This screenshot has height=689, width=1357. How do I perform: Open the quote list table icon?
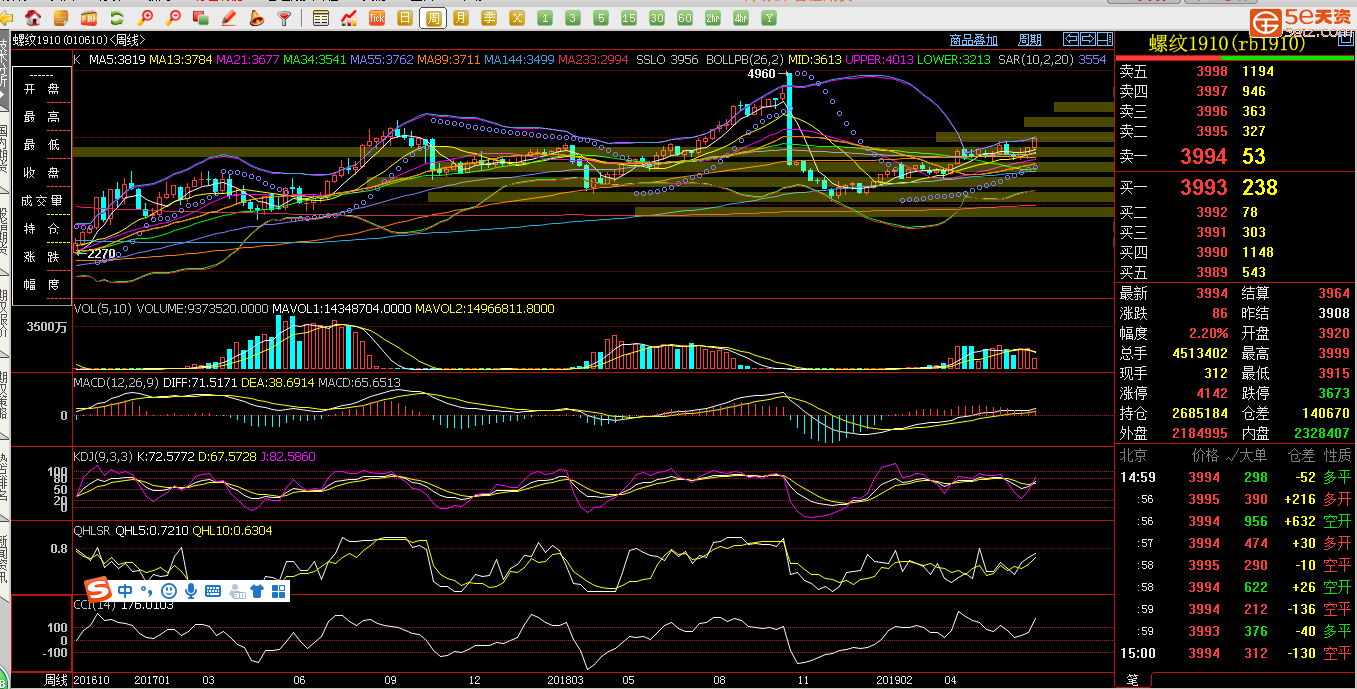[321, 18]
